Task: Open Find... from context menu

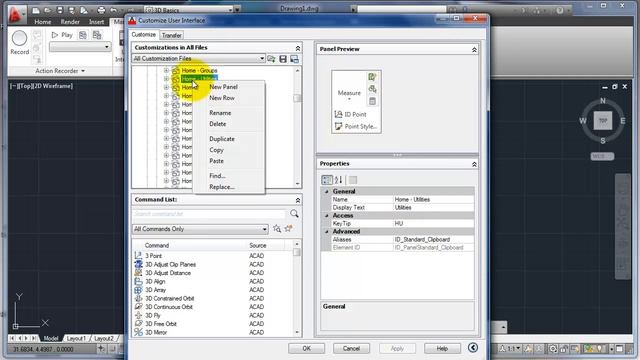Action: point(217,176)
